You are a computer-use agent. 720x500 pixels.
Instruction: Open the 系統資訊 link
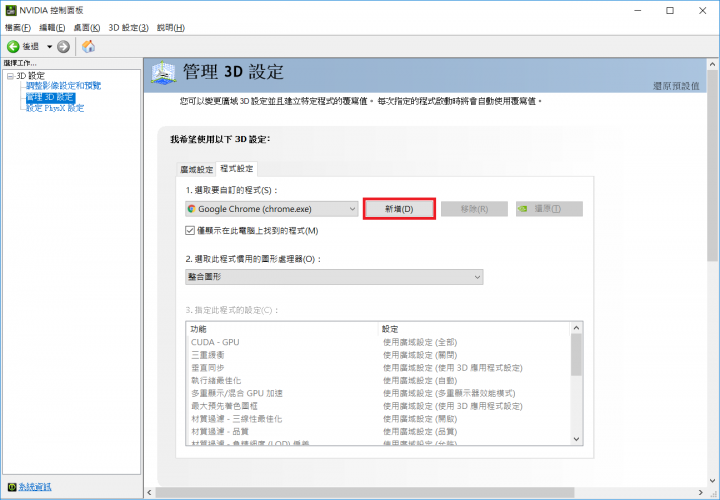point(35,487)
